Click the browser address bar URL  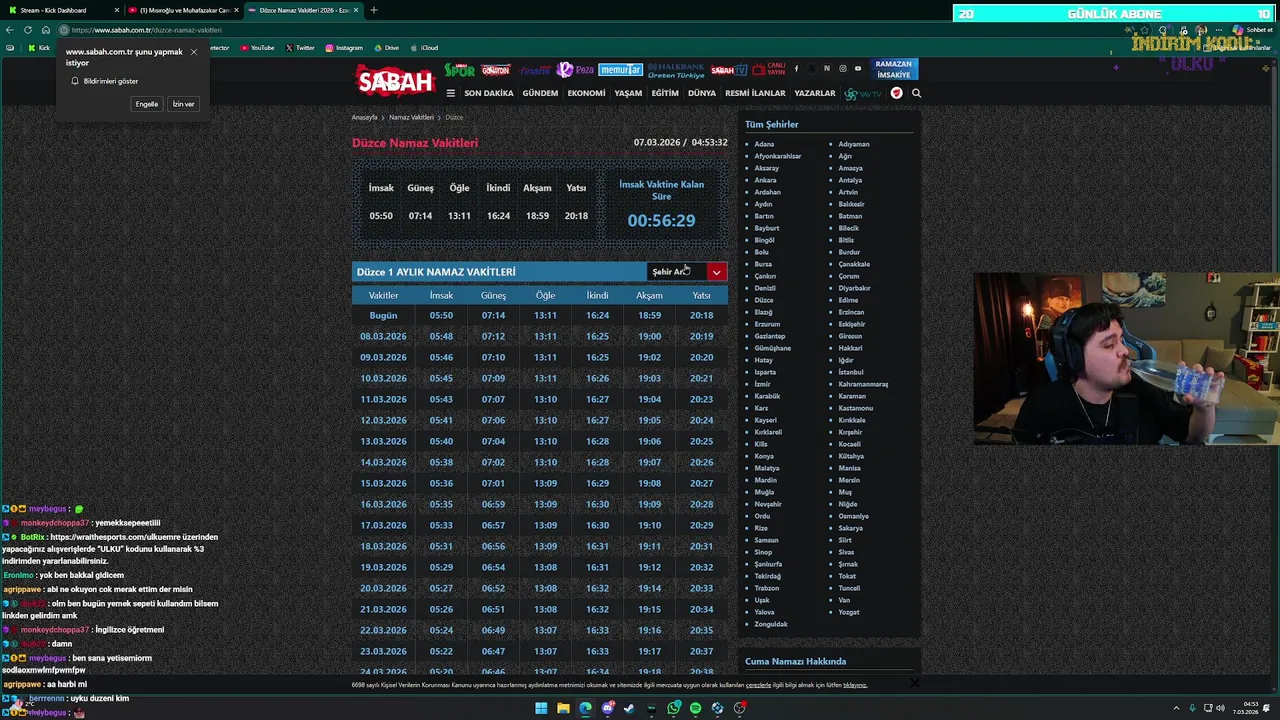click(147, 30)
